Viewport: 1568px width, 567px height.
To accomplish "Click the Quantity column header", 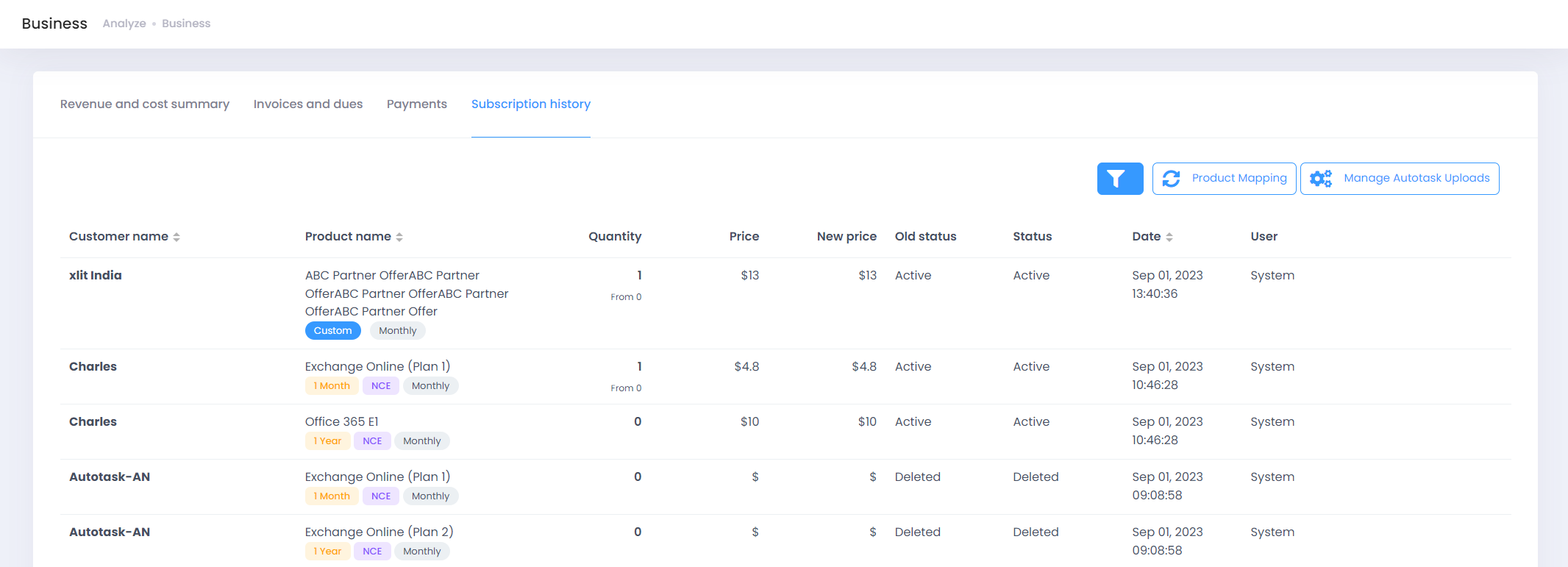I will (615, 237).
